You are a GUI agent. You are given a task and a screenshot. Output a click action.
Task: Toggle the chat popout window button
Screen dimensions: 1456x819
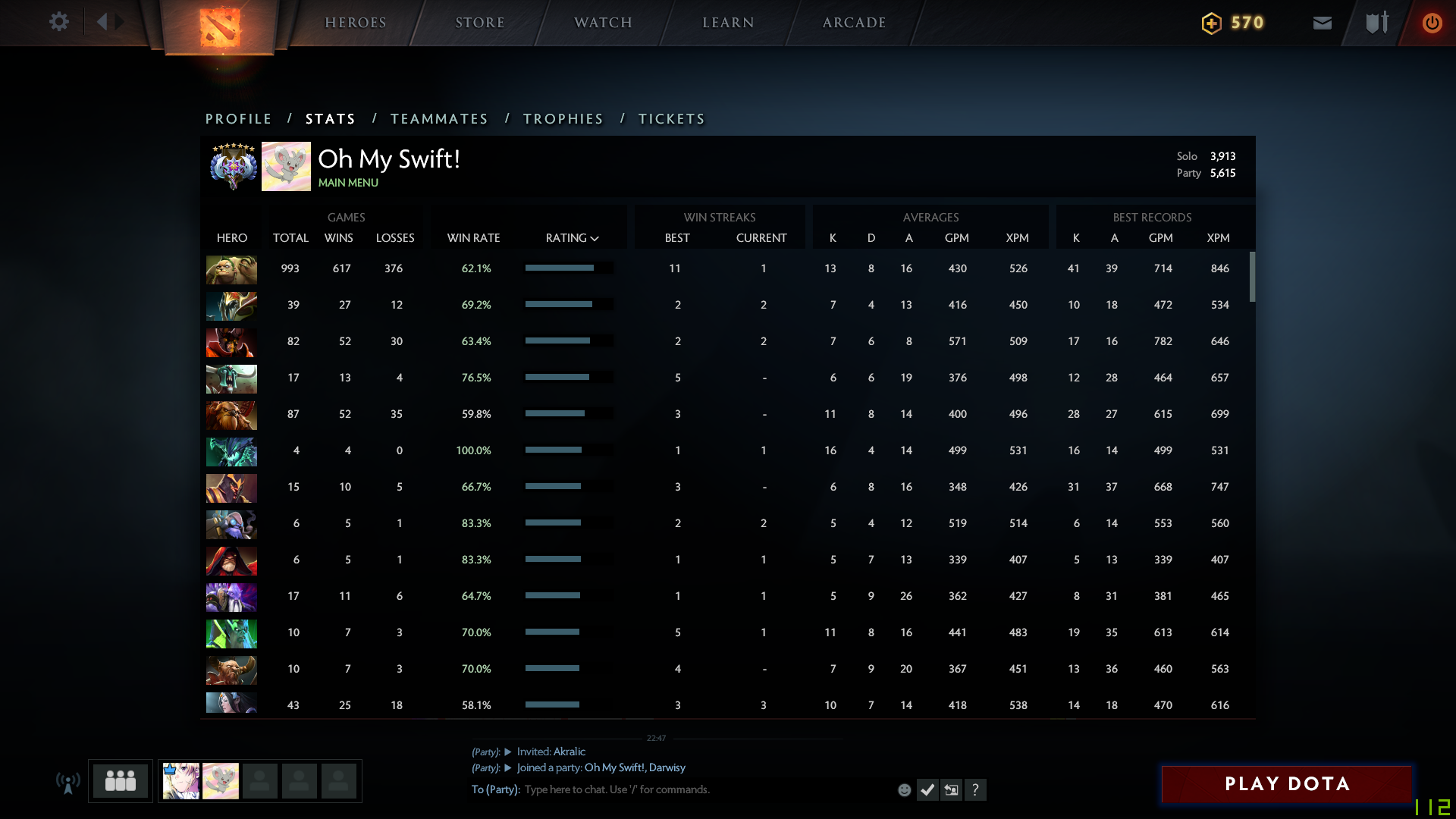[951, 790]
